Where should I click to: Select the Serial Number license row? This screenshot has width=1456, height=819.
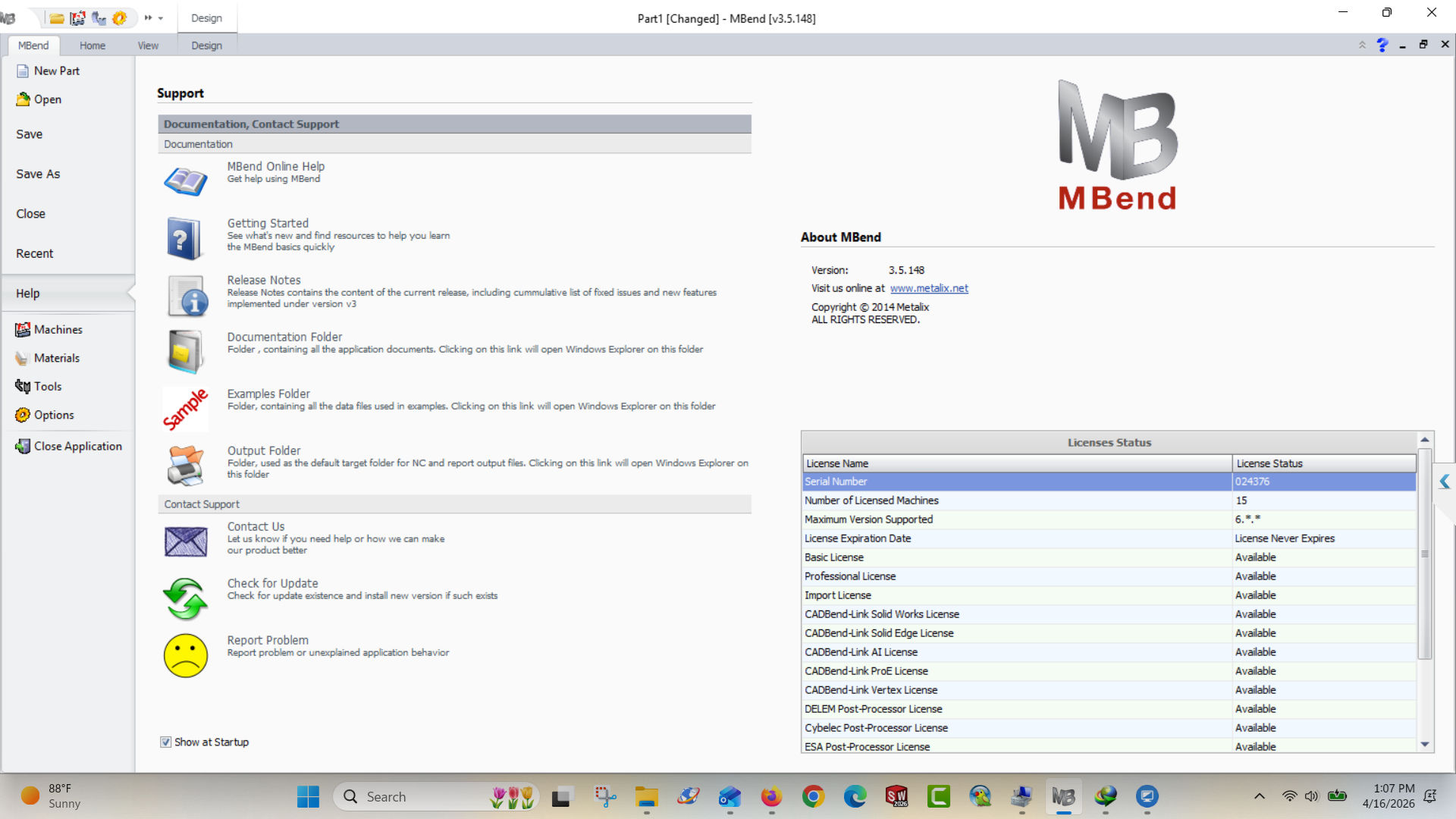pos(1109,482)
